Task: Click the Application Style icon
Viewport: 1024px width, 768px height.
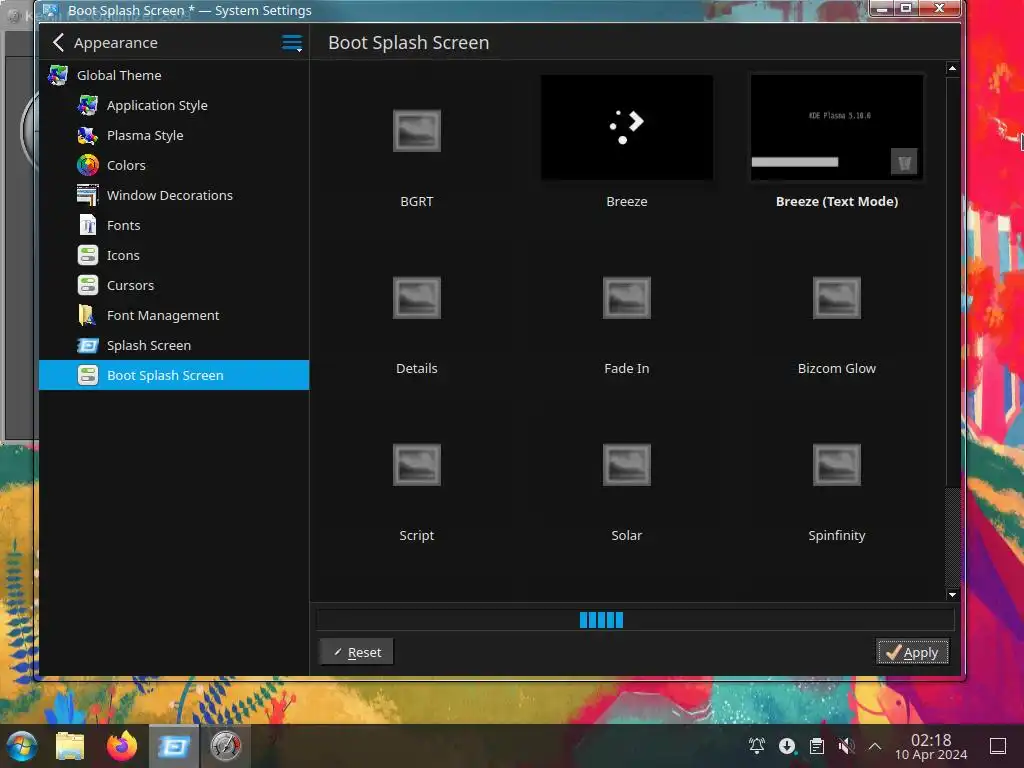Action: (x=88, y=105)
